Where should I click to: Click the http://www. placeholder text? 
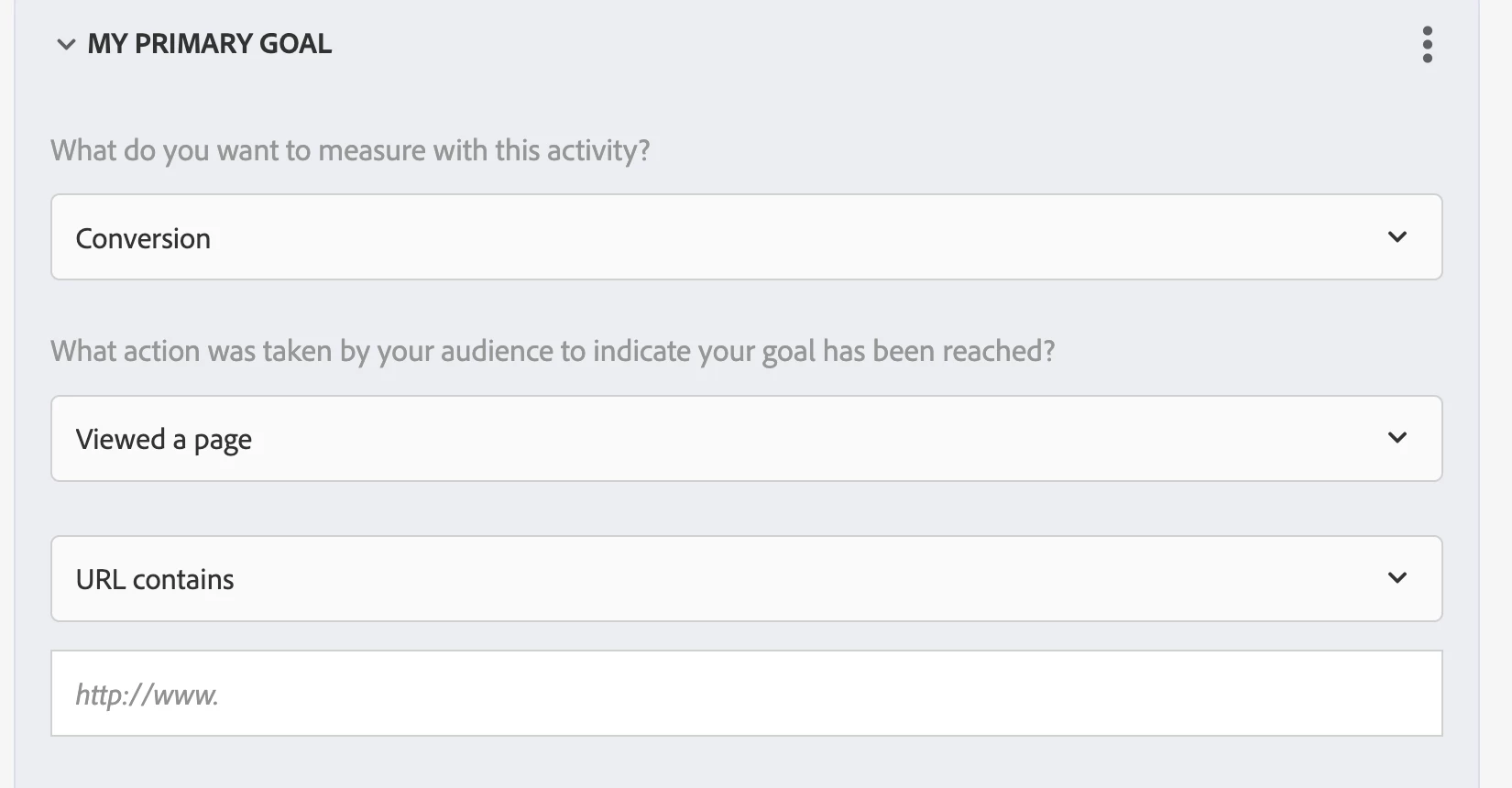[x=147, y=695]
